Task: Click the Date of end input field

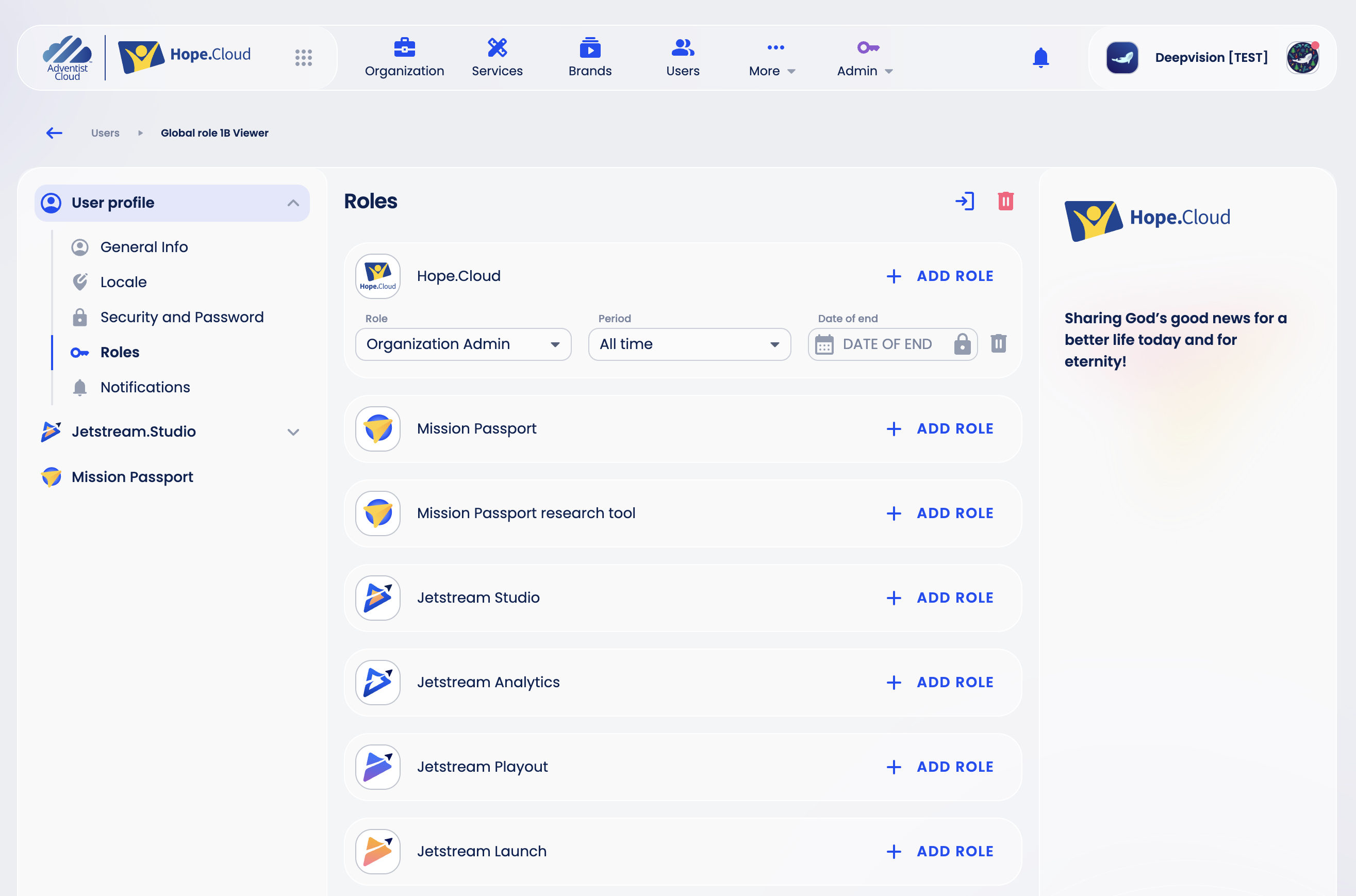Action: [x=892, y=344]
